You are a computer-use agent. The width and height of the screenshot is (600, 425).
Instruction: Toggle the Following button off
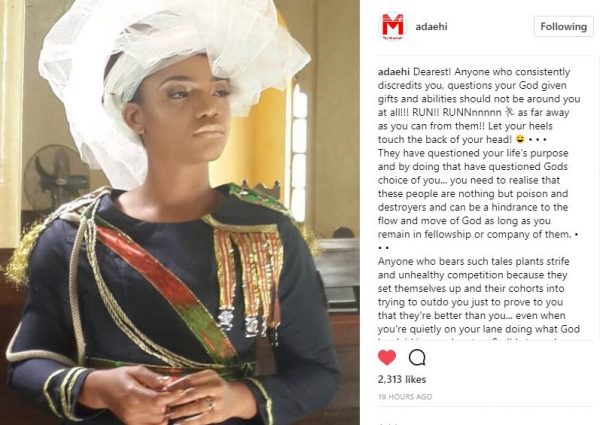tap(563, 26)
